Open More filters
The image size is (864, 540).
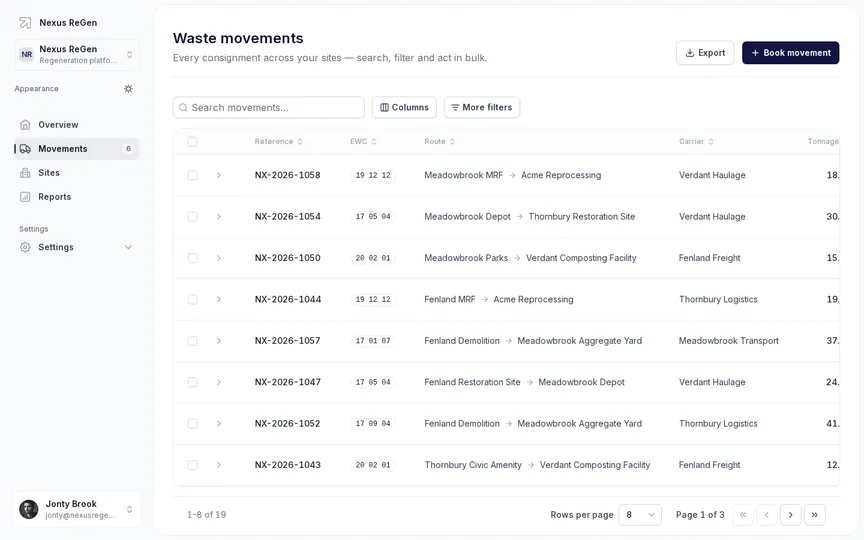[x=482, y=107]
